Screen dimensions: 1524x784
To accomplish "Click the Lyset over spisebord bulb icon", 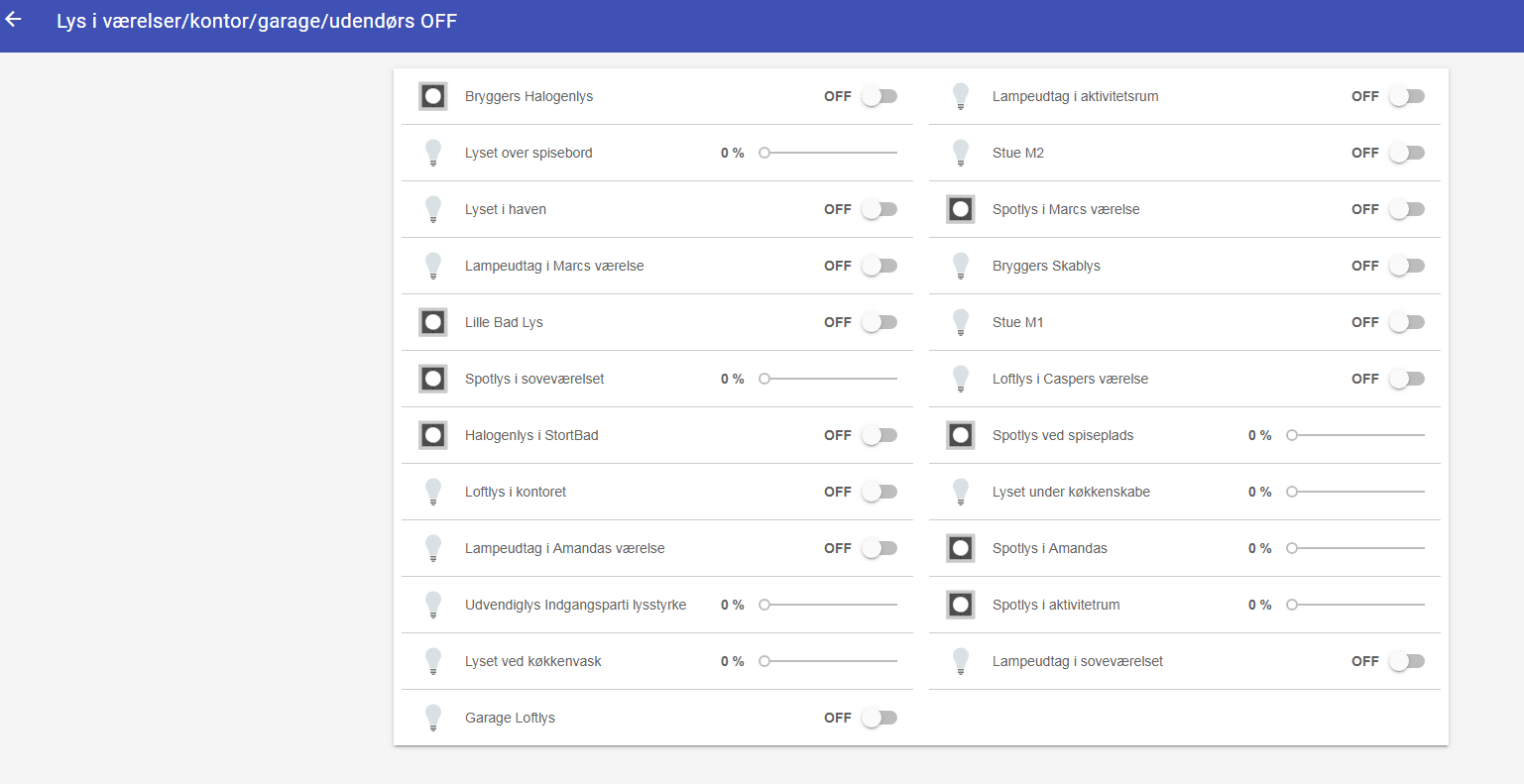I will tap(433, 153).
